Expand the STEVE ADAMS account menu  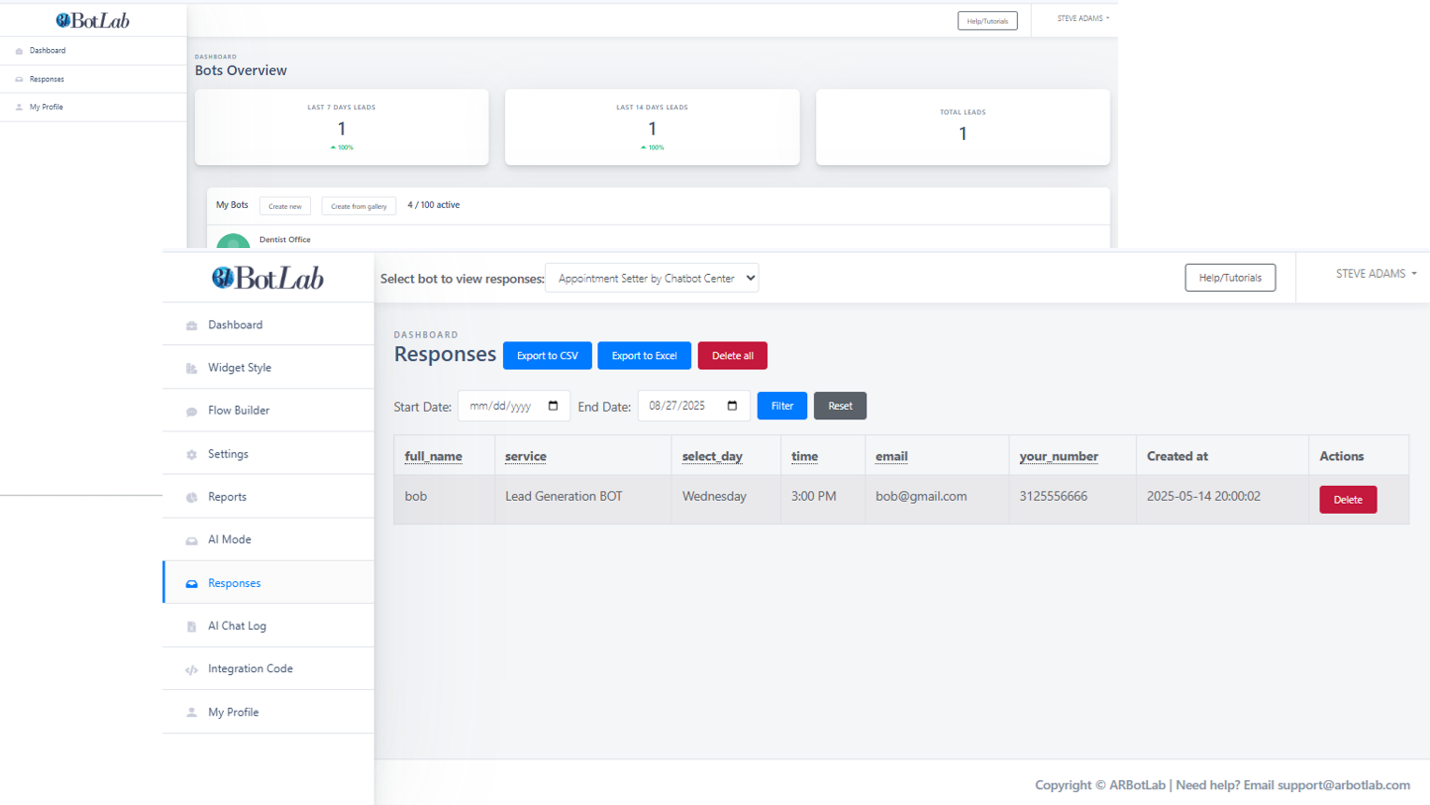click(x=1377, y=272)
